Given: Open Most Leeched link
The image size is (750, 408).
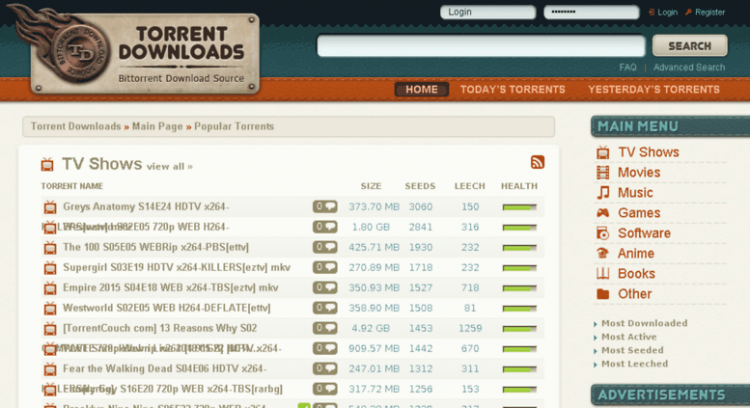Looking at the screenshot, I should [635, 364].
